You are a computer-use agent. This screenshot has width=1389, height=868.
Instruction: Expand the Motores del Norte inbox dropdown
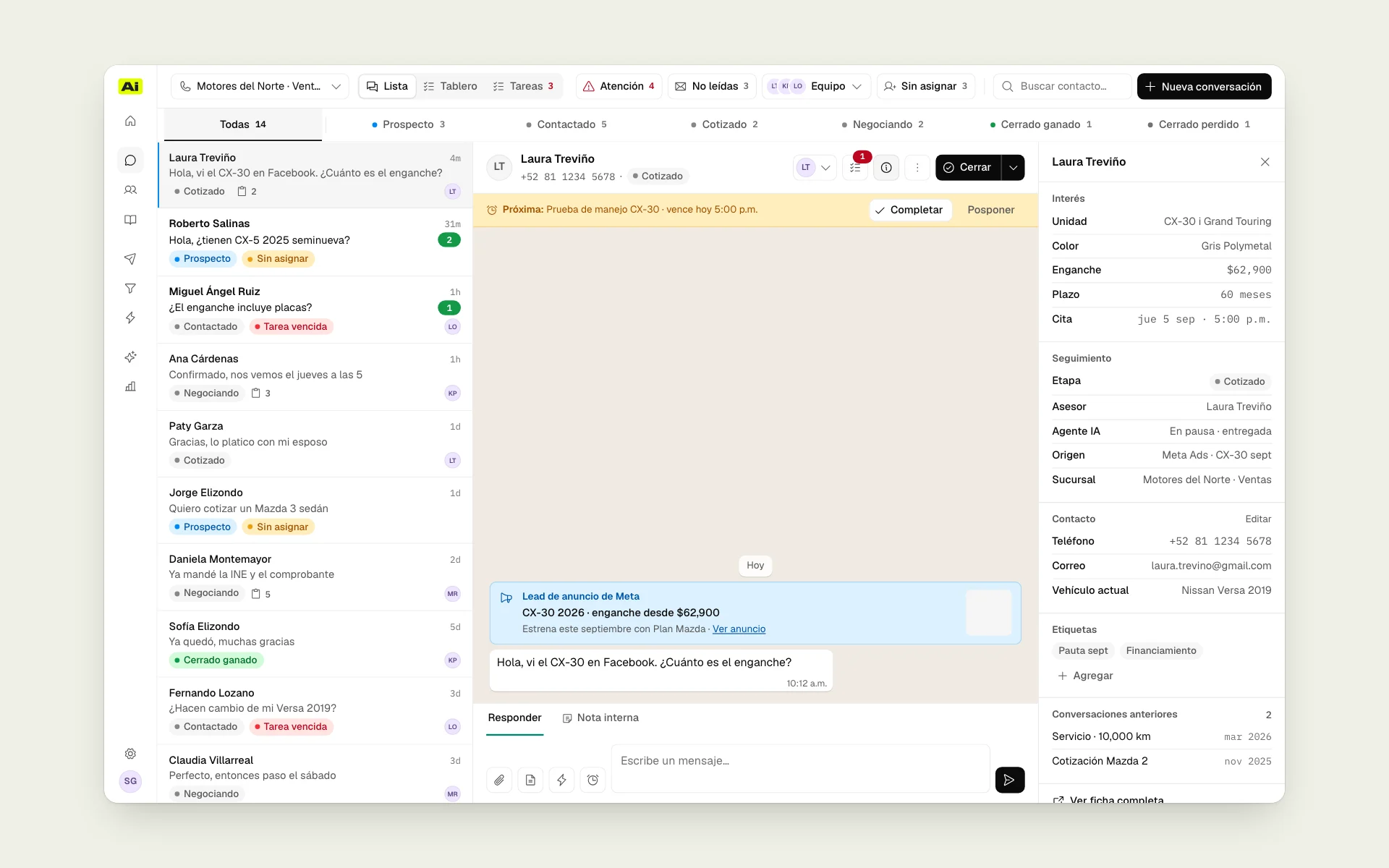tap(260, 86)
